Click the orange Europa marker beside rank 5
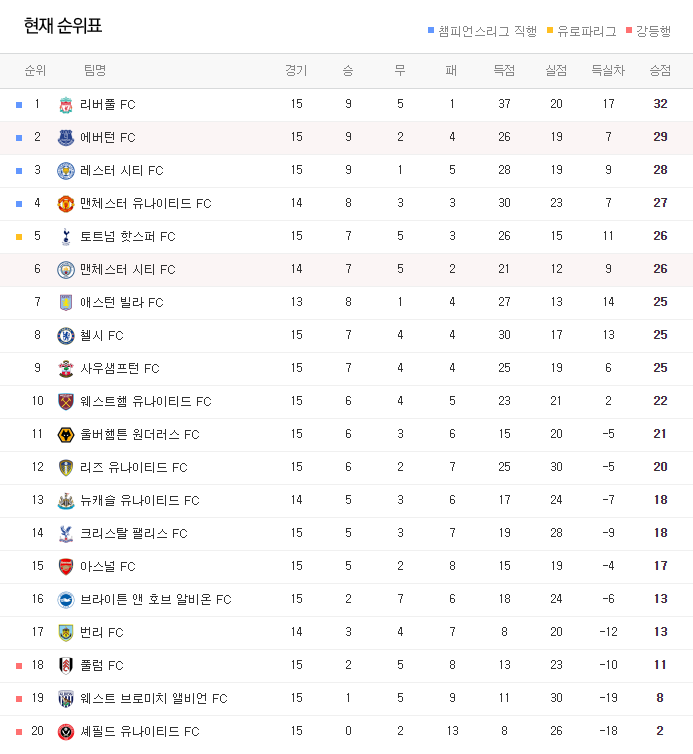693x754 pixels. 19,237
